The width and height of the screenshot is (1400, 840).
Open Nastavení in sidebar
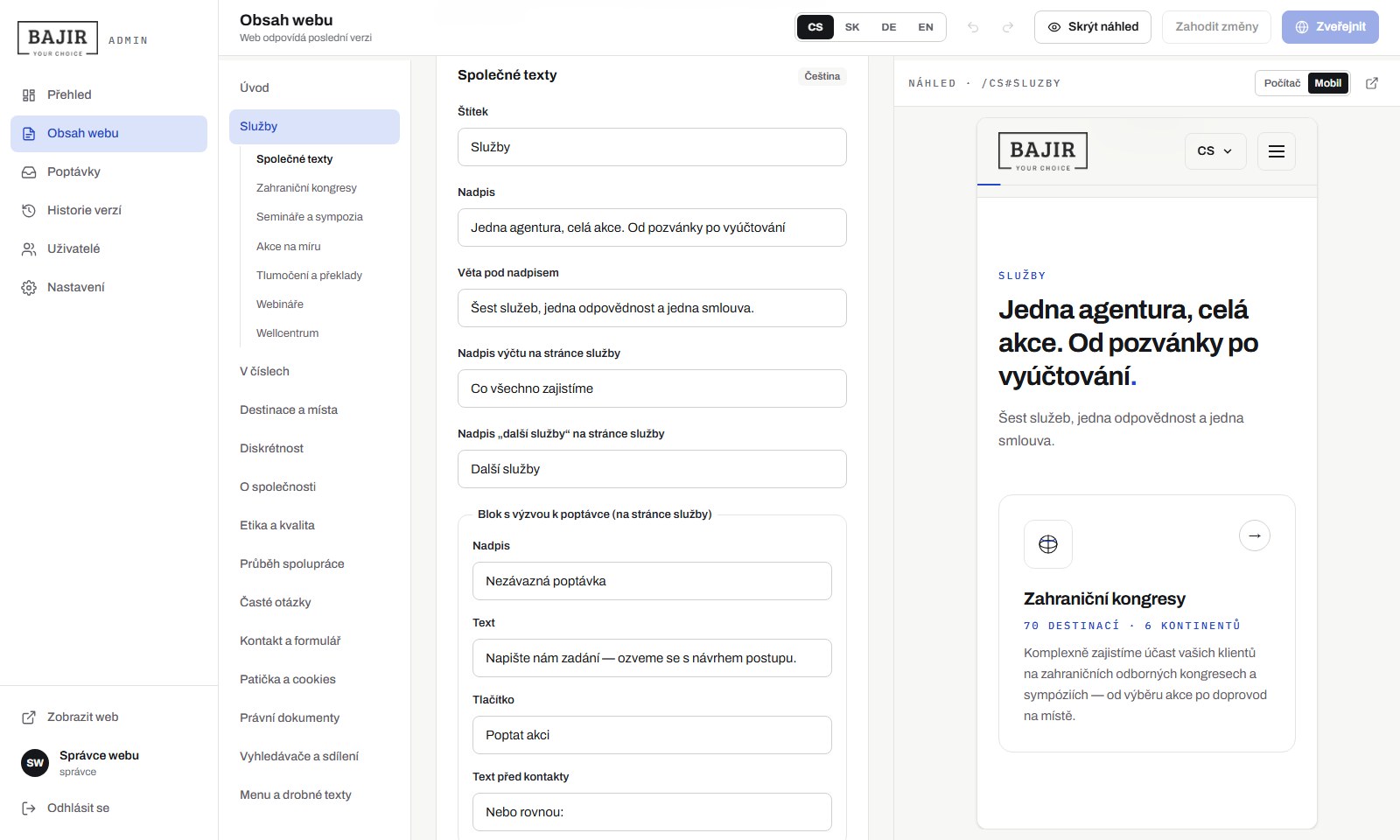108,287
